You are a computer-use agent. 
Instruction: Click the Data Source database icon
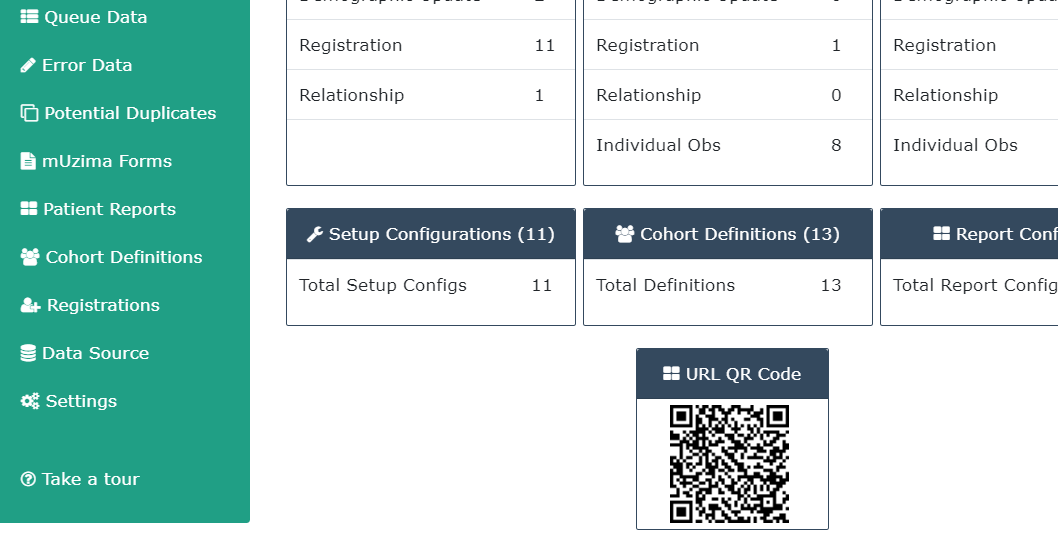(28, 353)
